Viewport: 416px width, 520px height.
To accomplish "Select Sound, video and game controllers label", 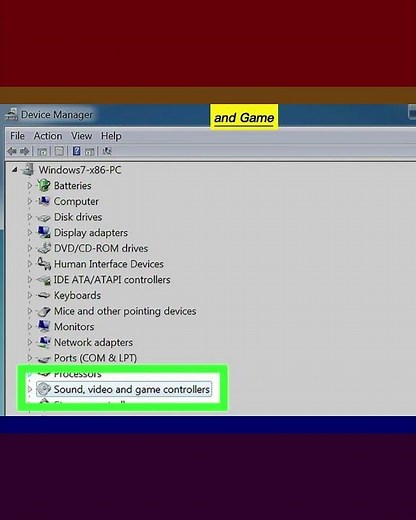I will coord(132,389).
